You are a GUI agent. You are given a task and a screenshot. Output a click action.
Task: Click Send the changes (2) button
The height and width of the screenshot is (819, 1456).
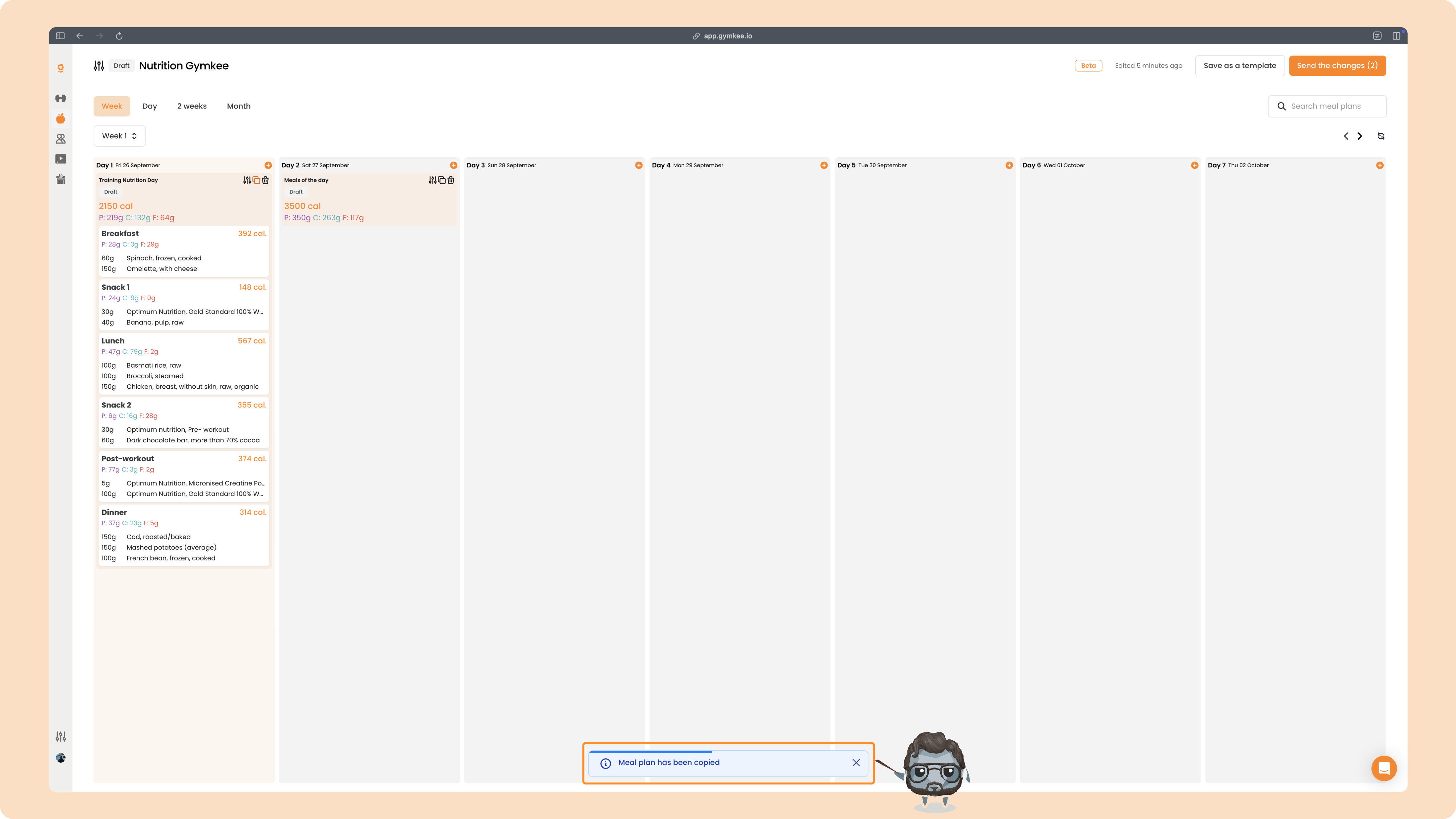(1337, 66)
